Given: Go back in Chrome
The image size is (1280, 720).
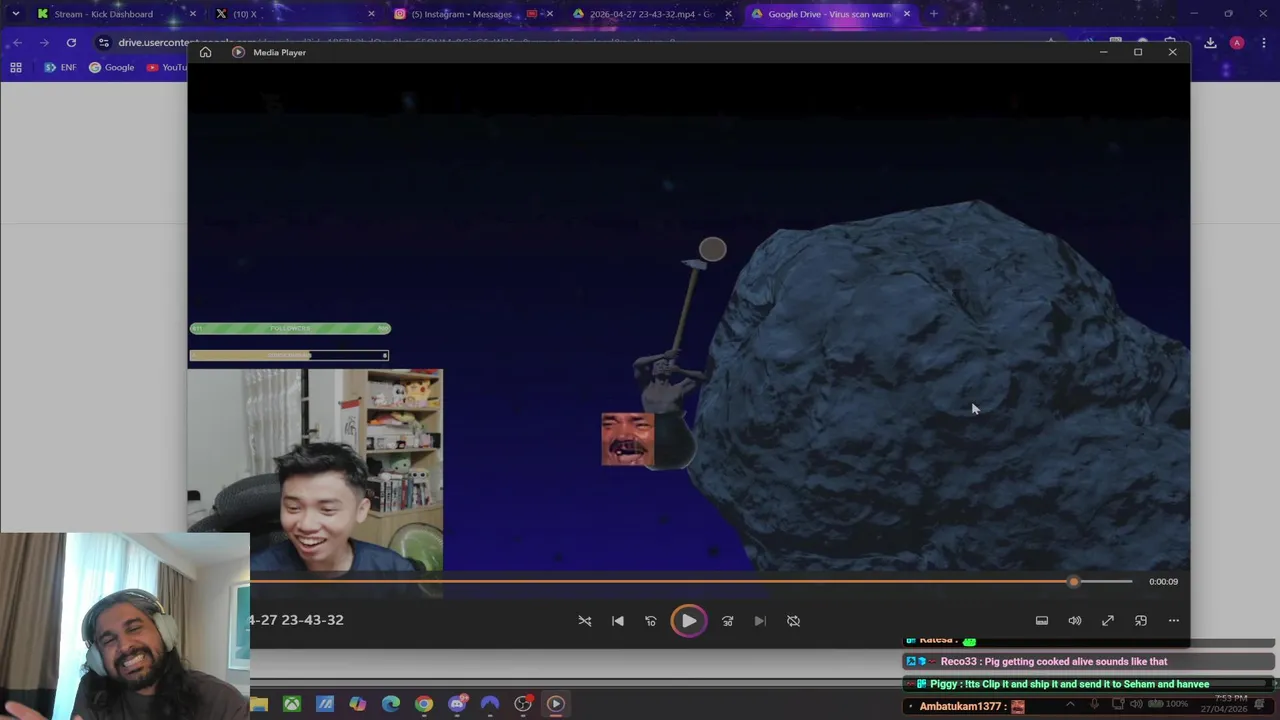Looking at the screenshot, I should point(17,42).
